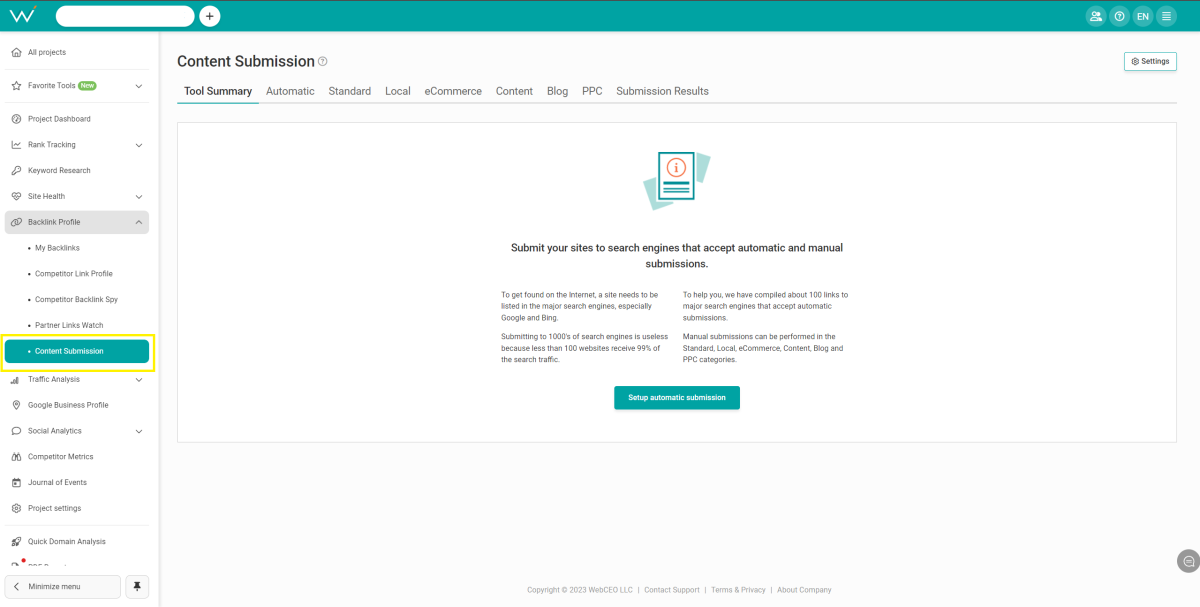Open the EN language selector
The height and width of the screenshot is (607, 1200).
pos(1143,16)
